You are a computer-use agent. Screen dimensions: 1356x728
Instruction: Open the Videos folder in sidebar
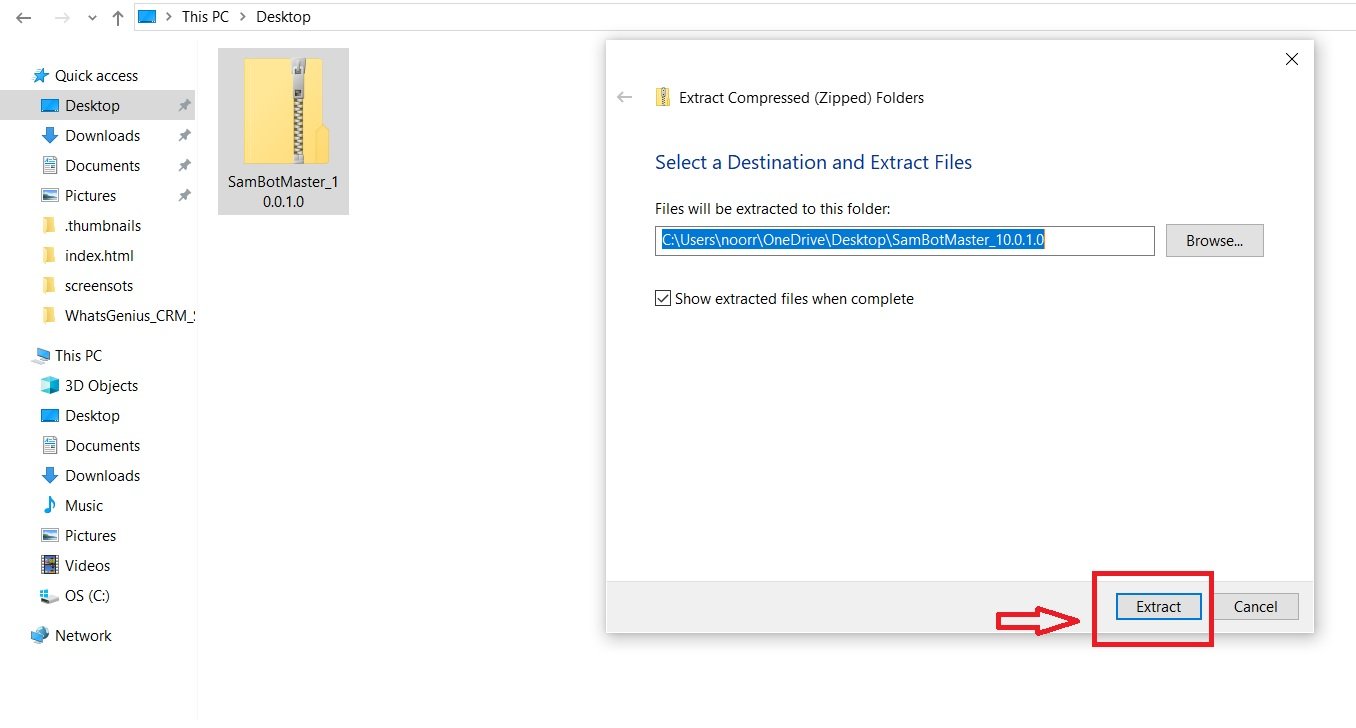click(x=87, y=565)
